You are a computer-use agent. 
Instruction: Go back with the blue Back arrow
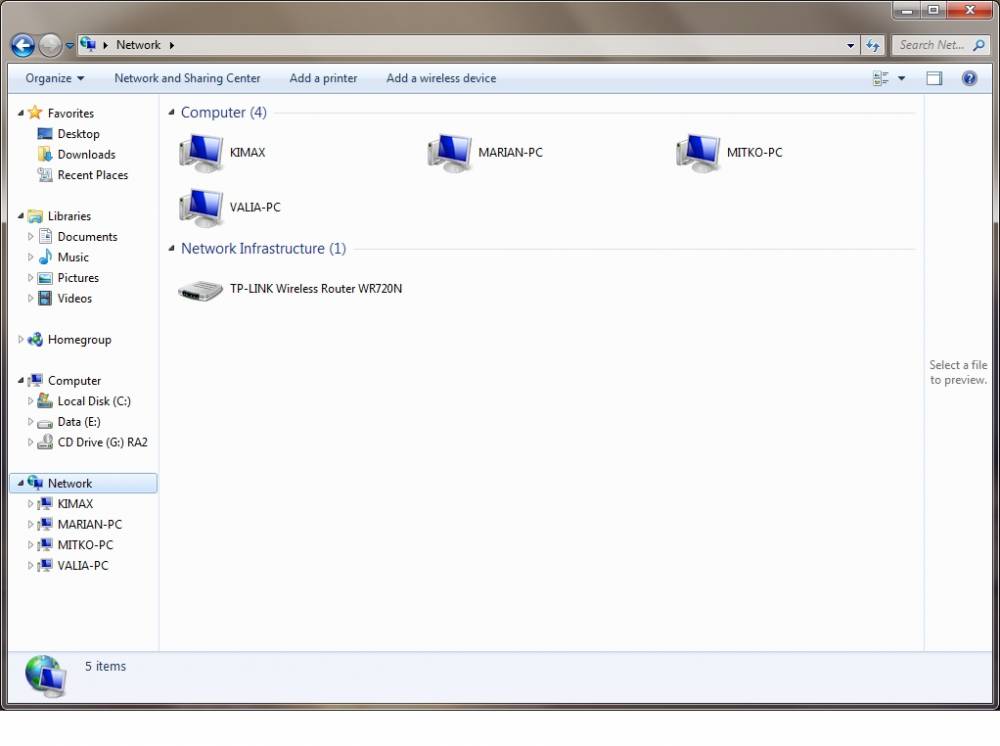click(x=23, y=45)
